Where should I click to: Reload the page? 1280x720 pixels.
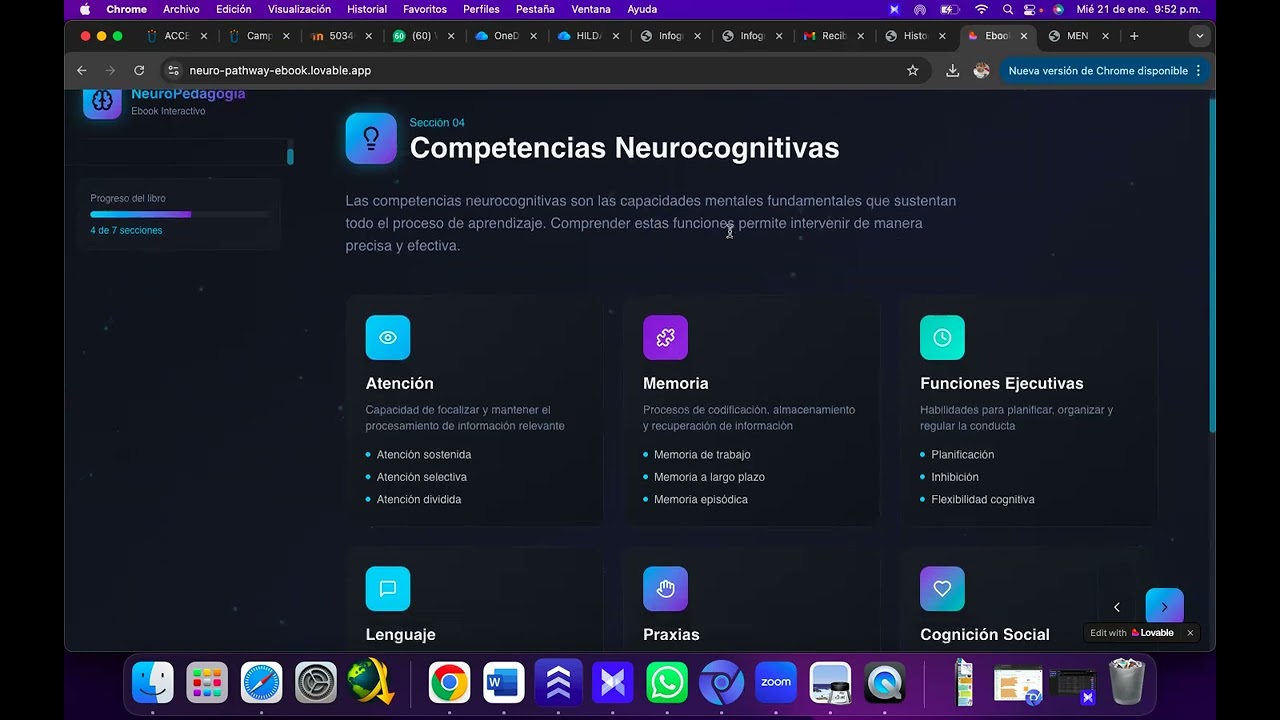click(x=139, y=71)
